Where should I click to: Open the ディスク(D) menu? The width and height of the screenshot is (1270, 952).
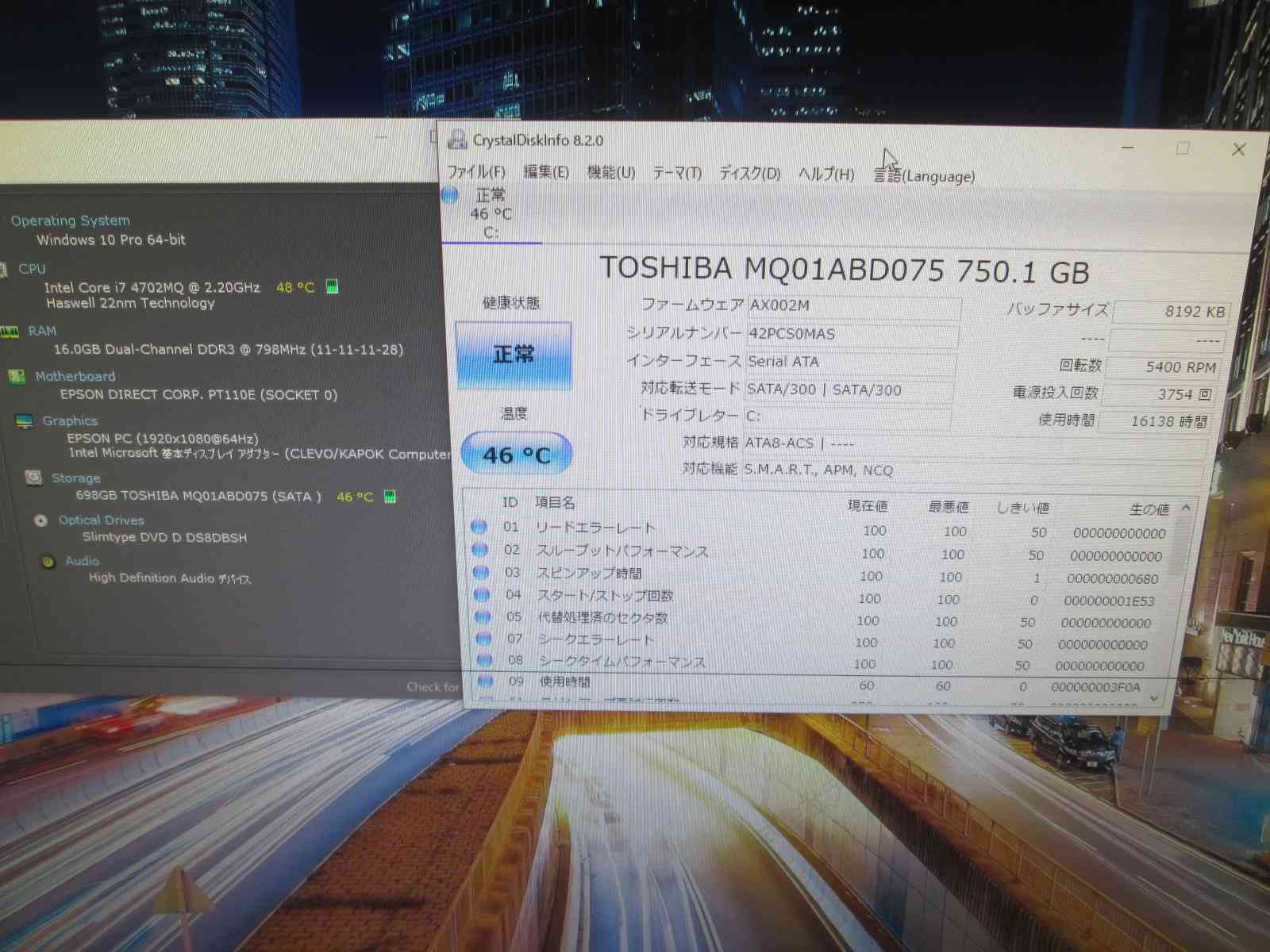[x=749, y=173]
